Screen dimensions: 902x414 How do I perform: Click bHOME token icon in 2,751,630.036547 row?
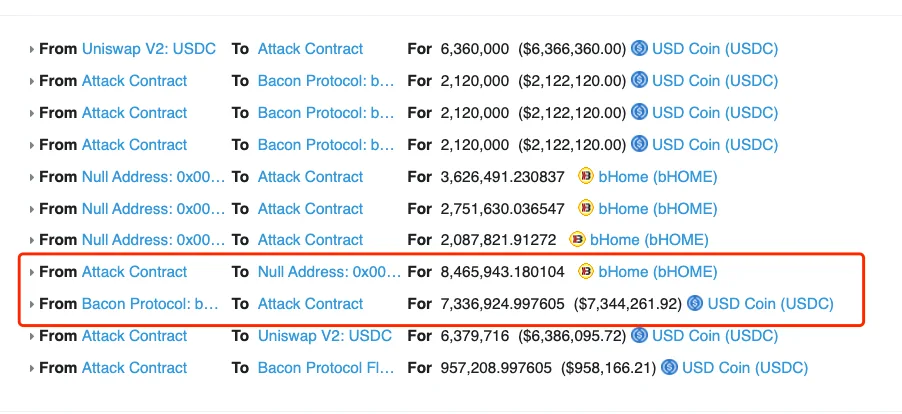pyautogui.click(x=586, y=208)
